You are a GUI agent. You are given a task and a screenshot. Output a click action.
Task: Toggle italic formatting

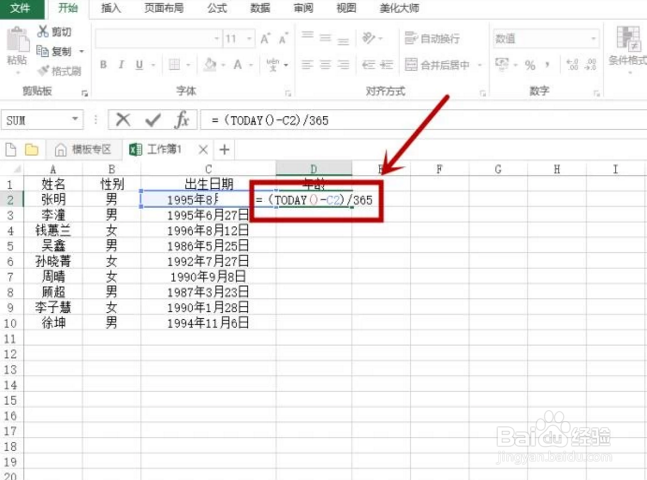(x=121, y=64)
